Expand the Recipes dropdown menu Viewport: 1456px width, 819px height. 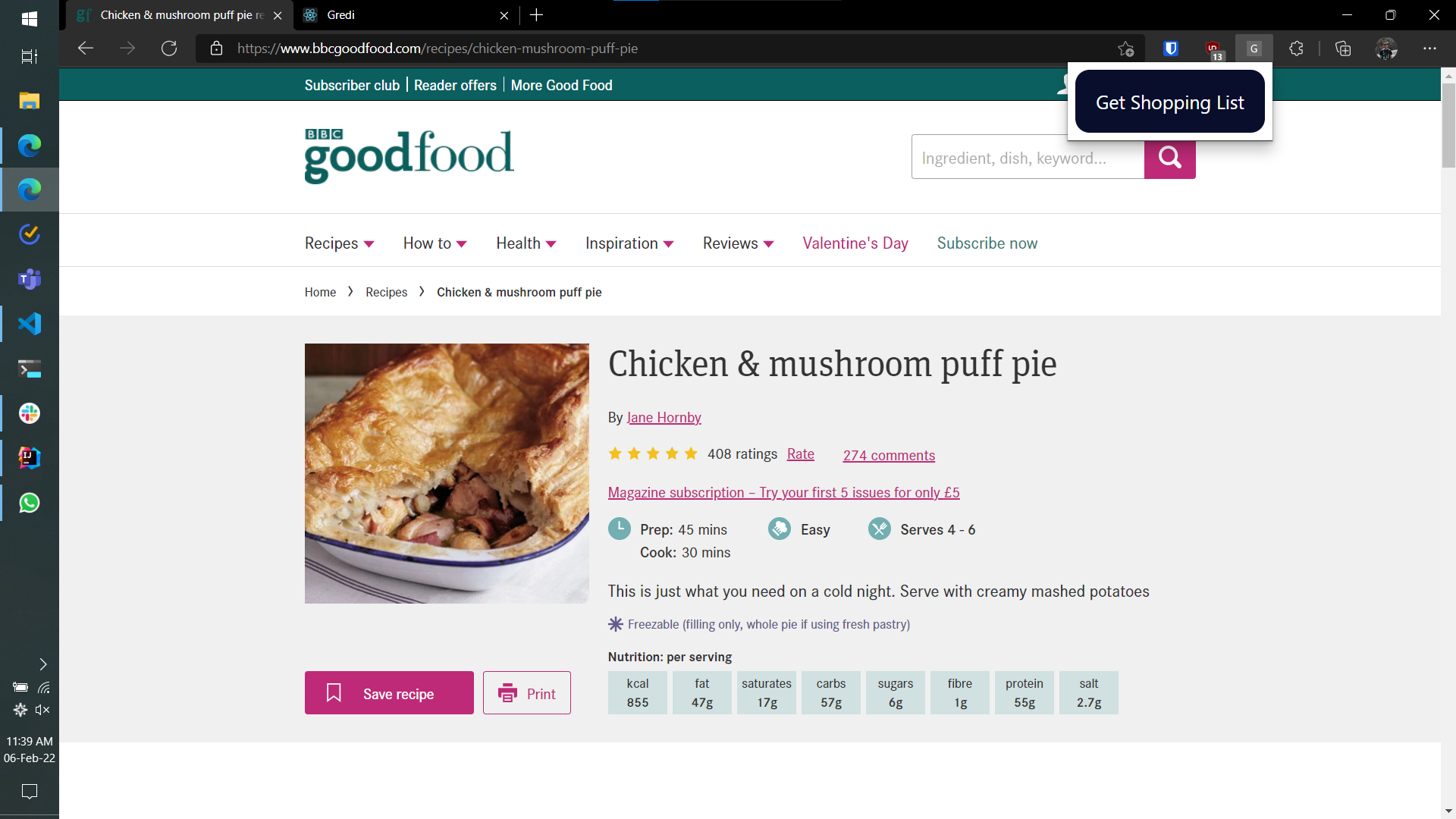coord(339,243)
